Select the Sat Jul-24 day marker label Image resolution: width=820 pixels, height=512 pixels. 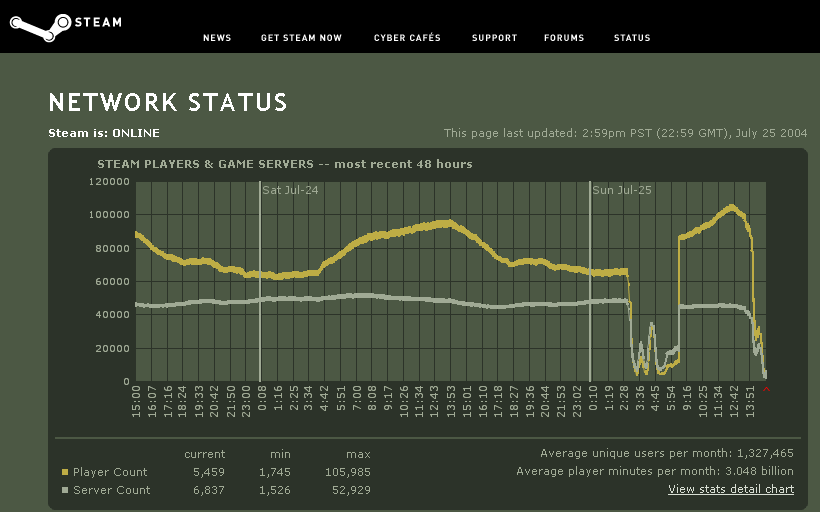point(290,189)
